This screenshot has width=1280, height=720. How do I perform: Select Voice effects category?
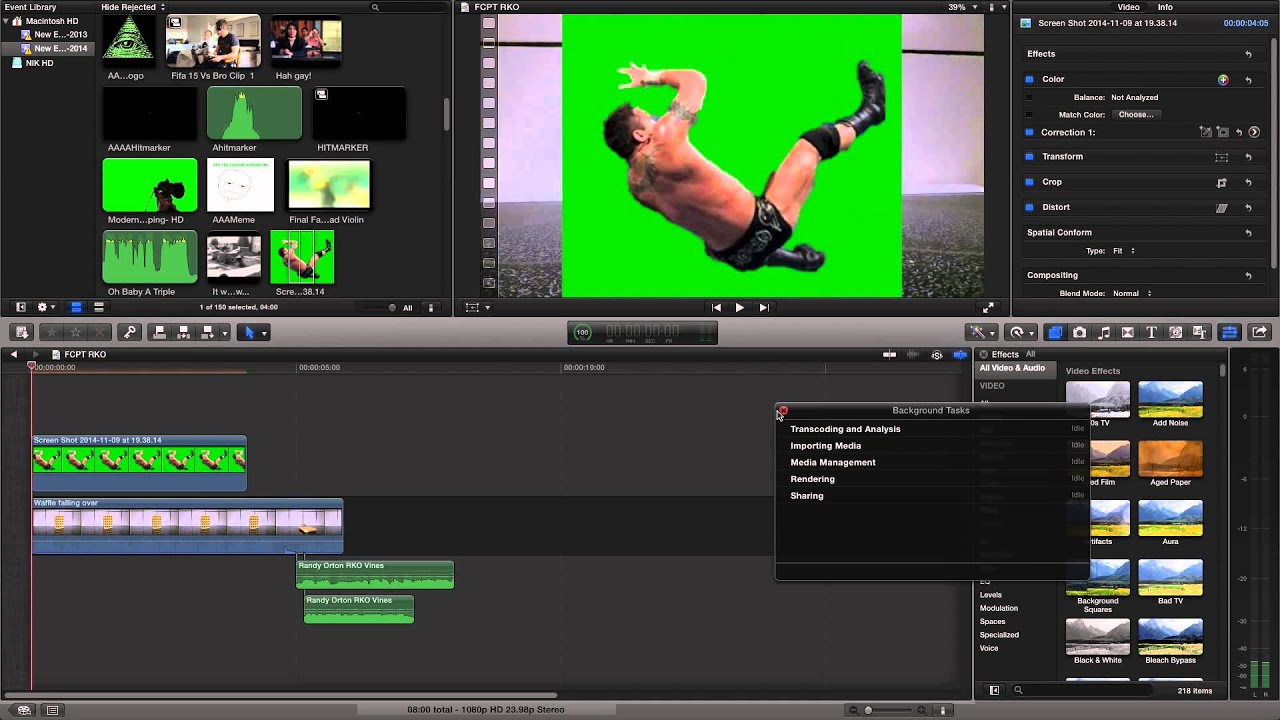[988, 648]
